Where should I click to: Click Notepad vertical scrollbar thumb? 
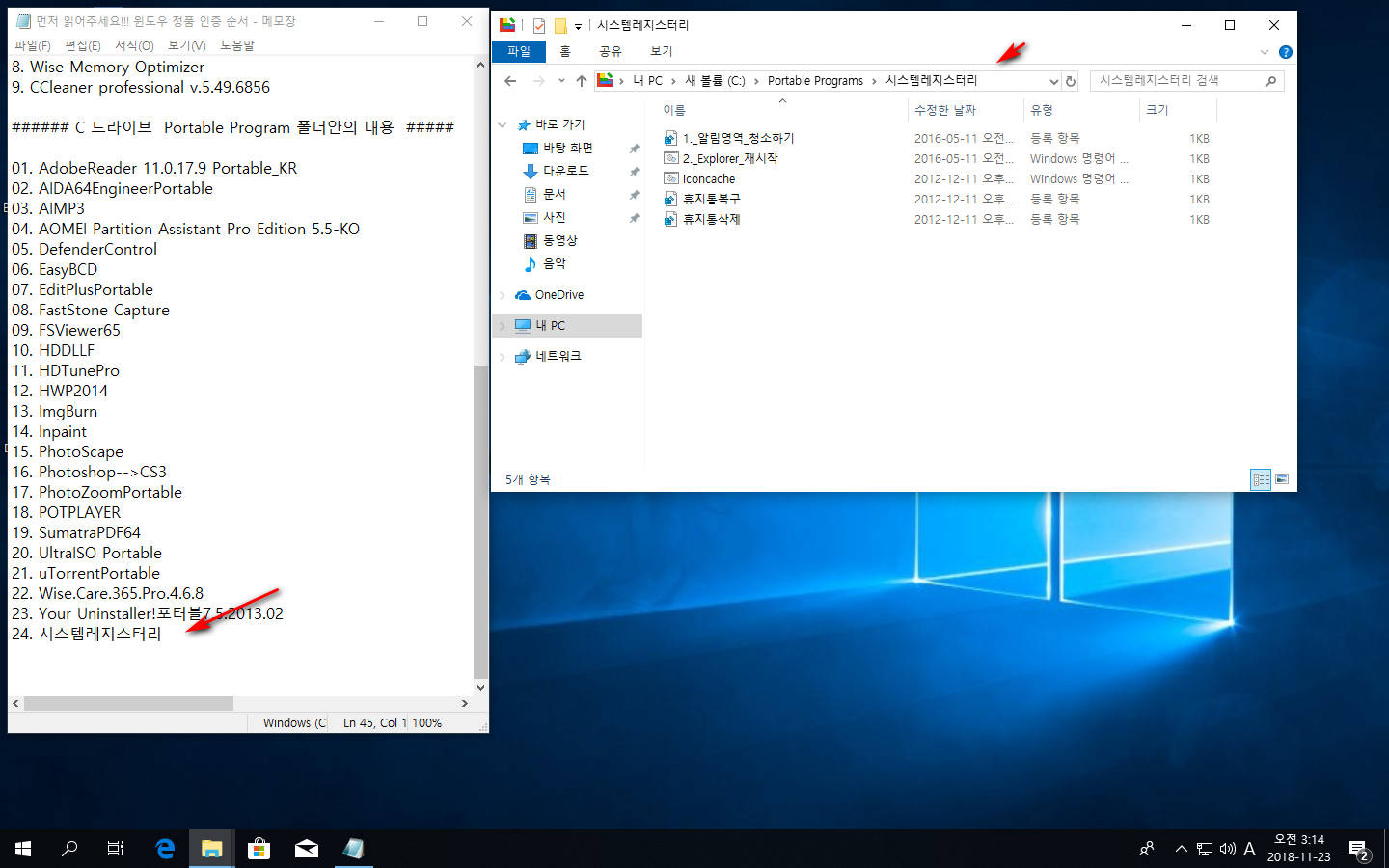(x=480, y=522)
